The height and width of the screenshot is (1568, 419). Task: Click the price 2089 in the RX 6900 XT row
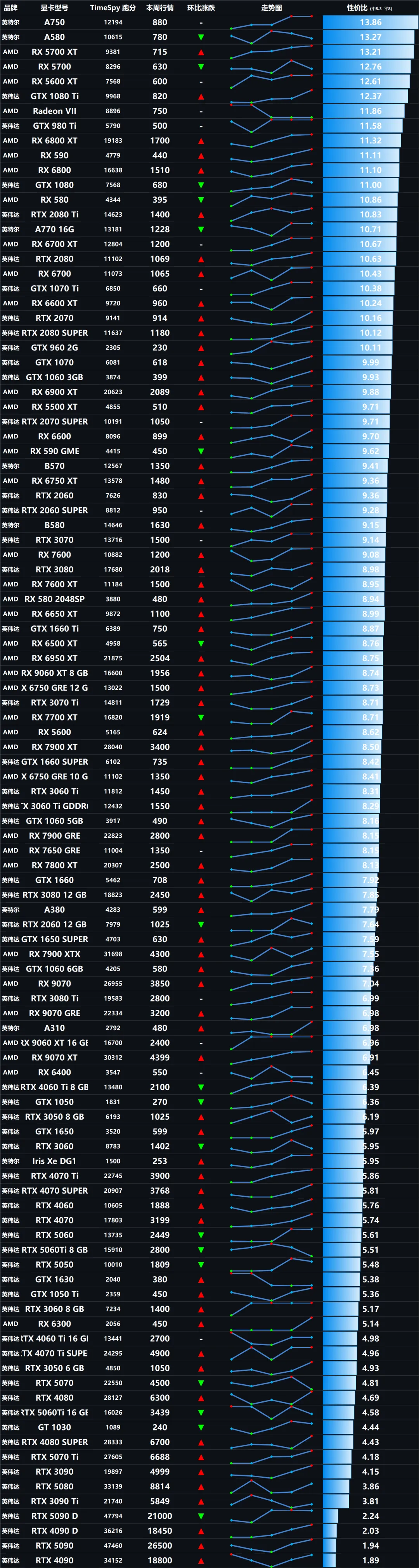click(x=159, y=392)
